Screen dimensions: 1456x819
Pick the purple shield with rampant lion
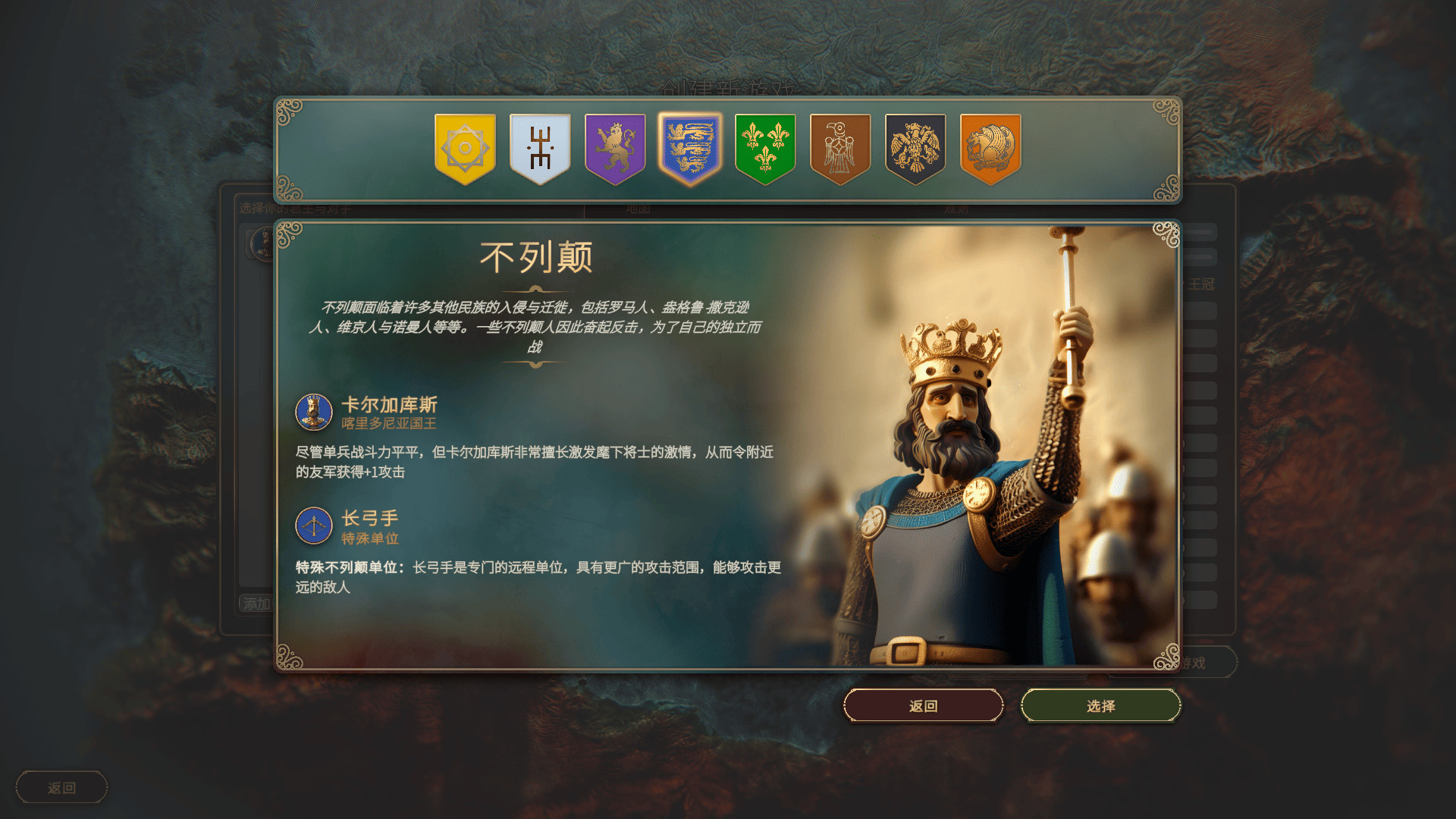pos(615,149)
